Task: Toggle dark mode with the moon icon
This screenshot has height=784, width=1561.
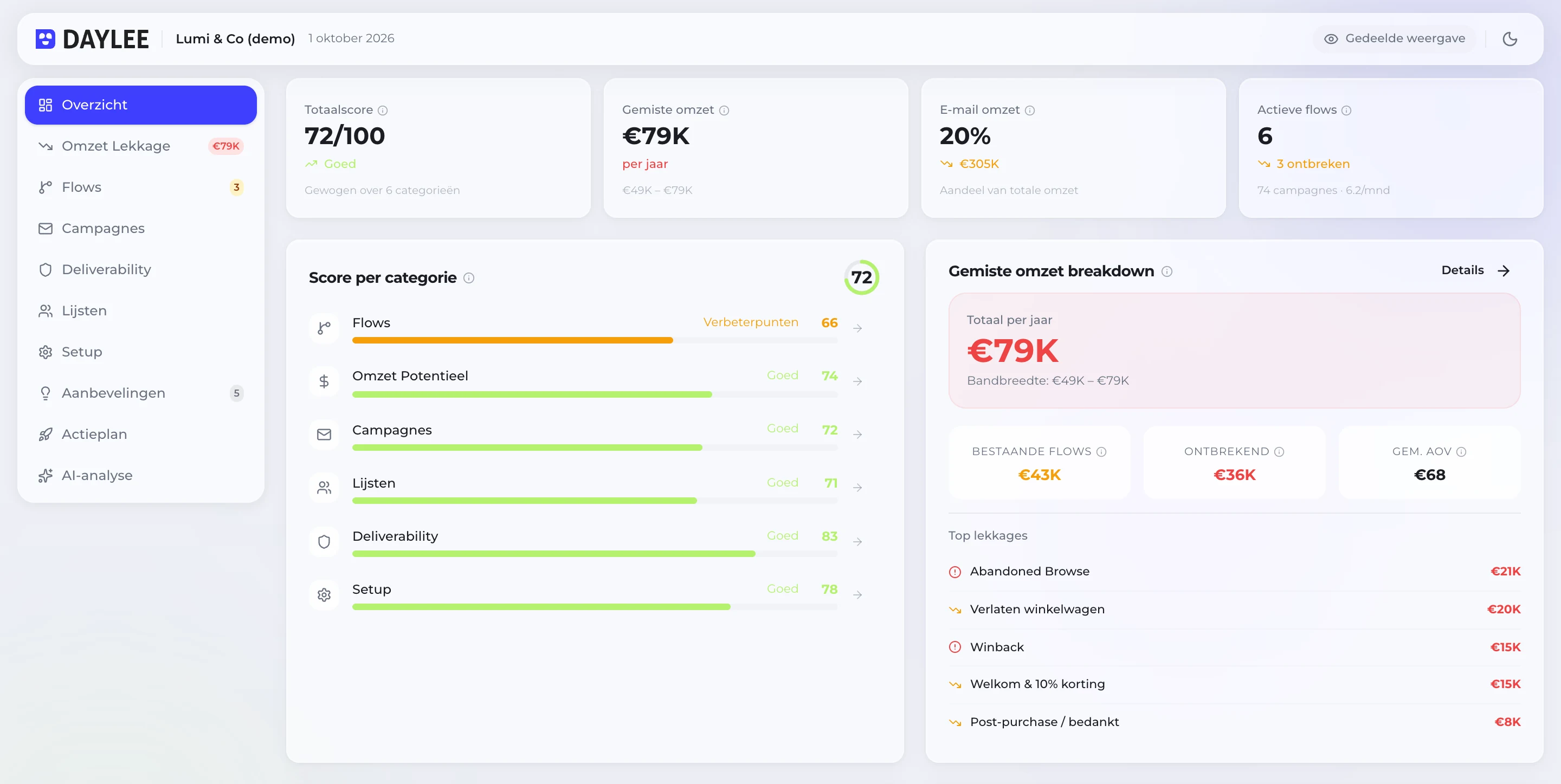Action: (1510, 39)
